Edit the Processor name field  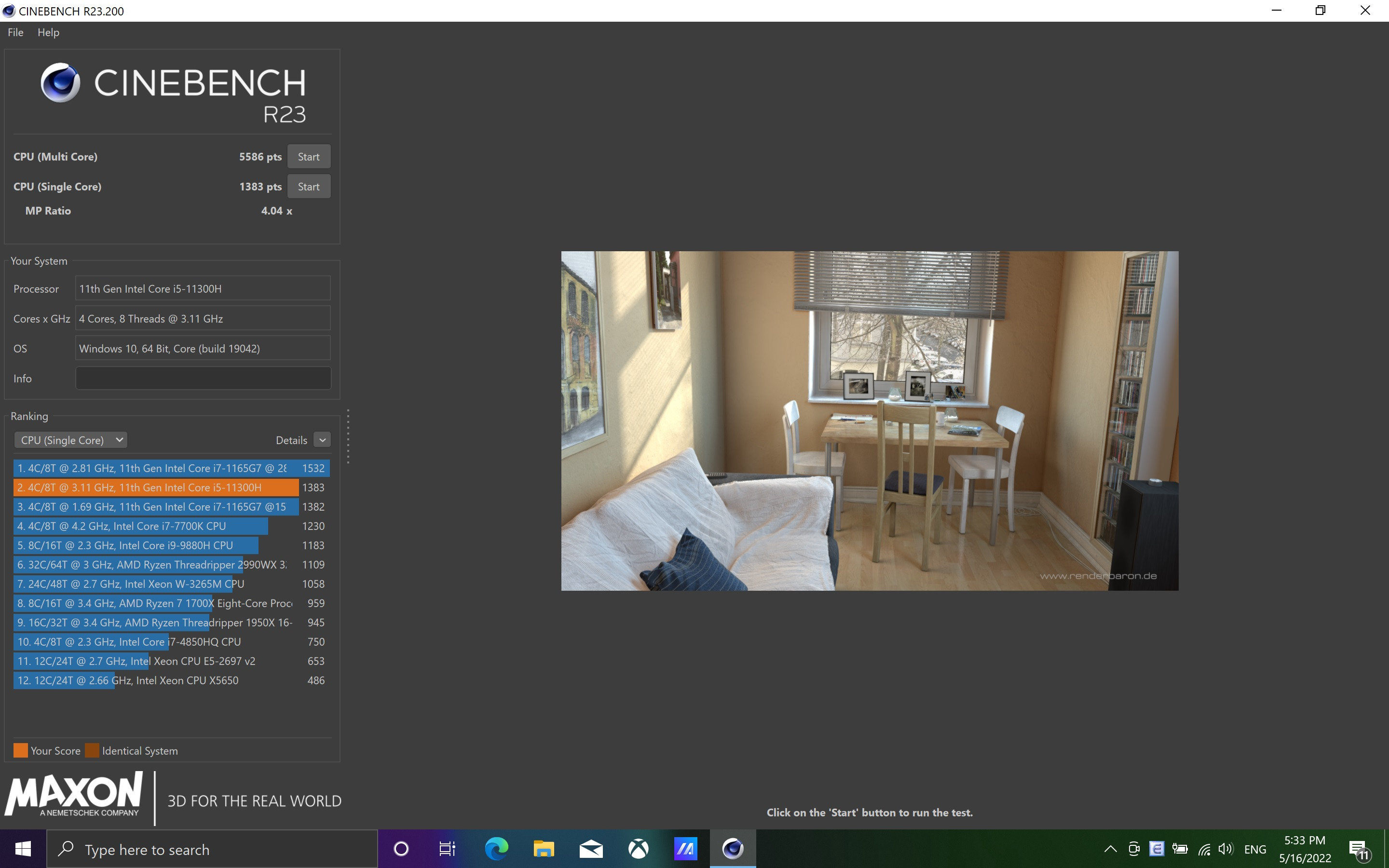point(203,288)
